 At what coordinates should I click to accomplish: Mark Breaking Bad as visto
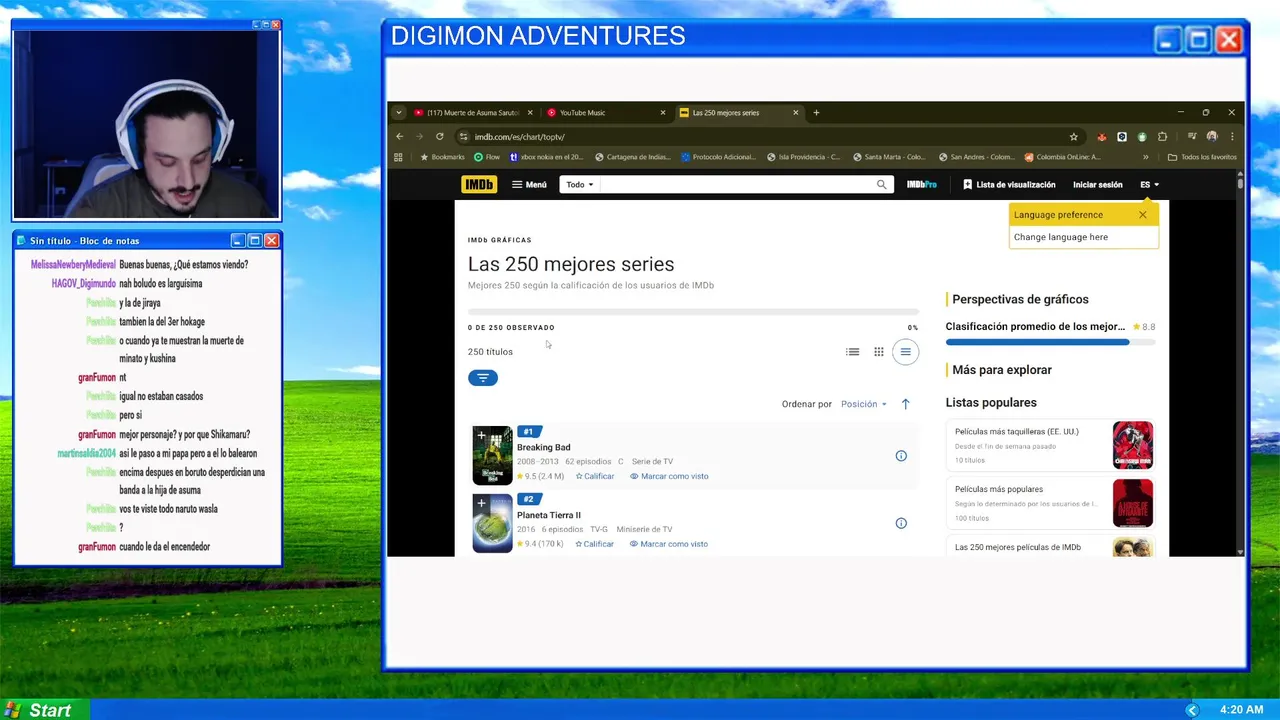click(669, 476)
